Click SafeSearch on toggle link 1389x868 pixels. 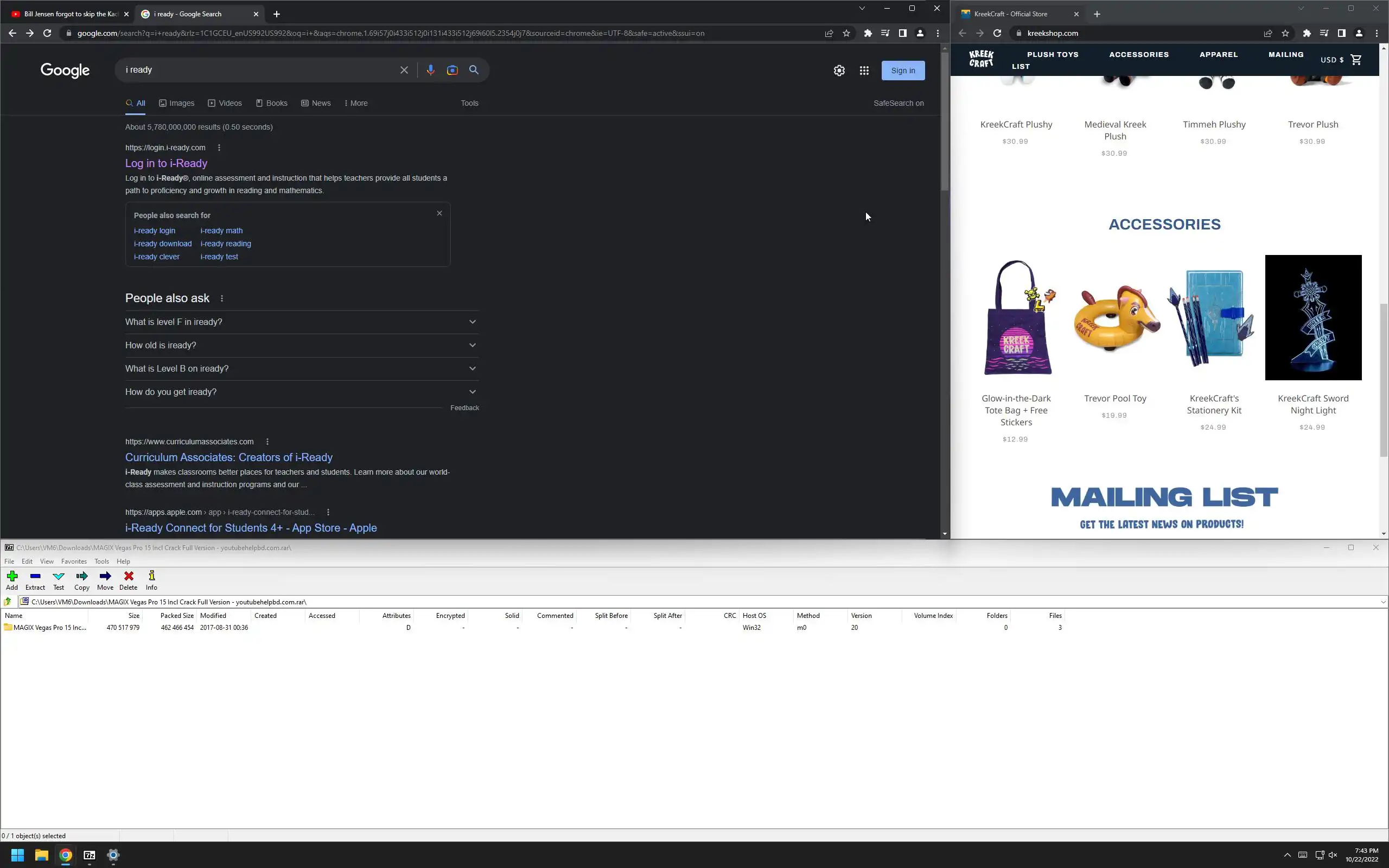click(899, 103)
